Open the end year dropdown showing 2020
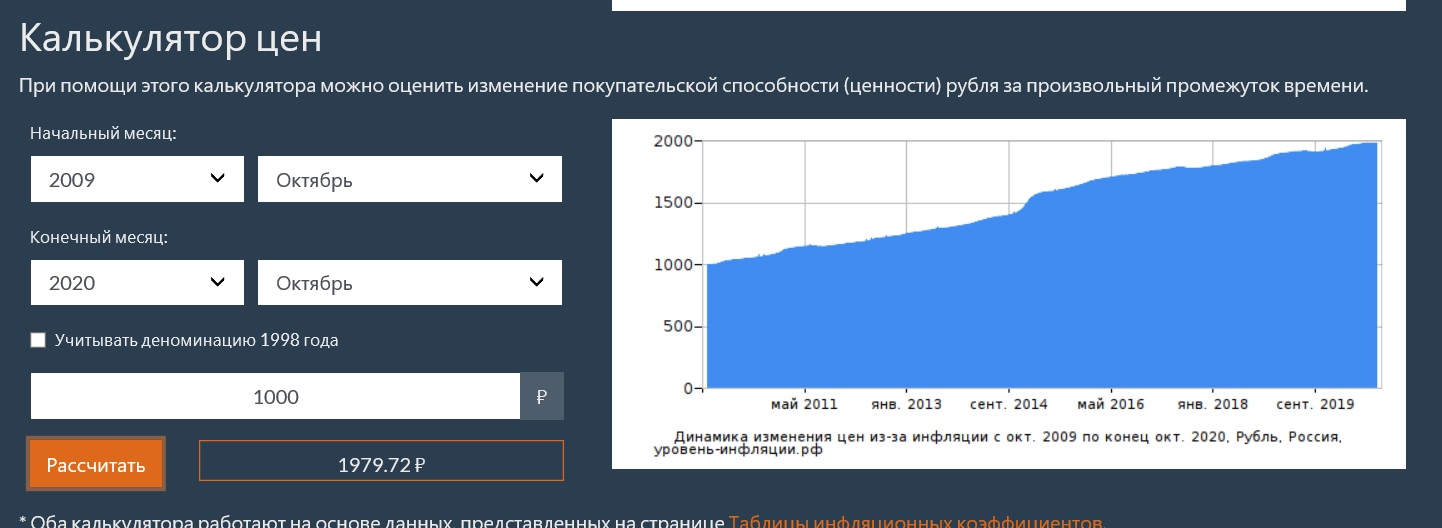The image size is (1442, 528). [x=137, y=283]
